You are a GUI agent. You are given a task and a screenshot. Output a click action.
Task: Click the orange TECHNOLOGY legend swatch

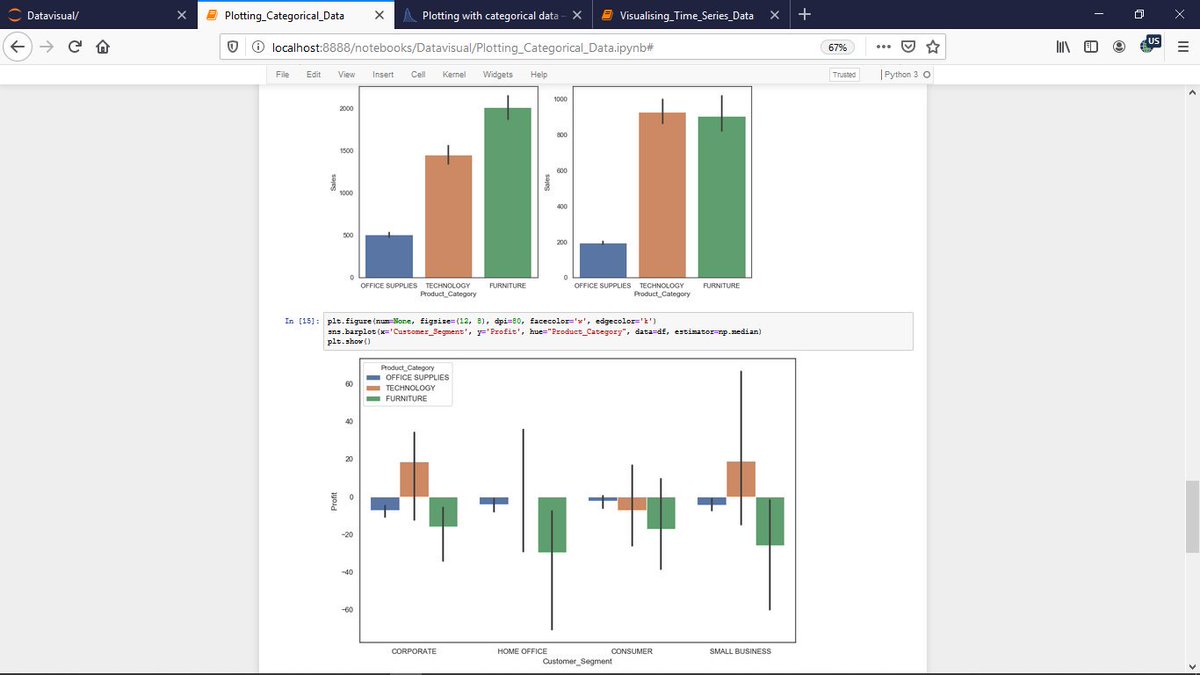tap(375, 388)
